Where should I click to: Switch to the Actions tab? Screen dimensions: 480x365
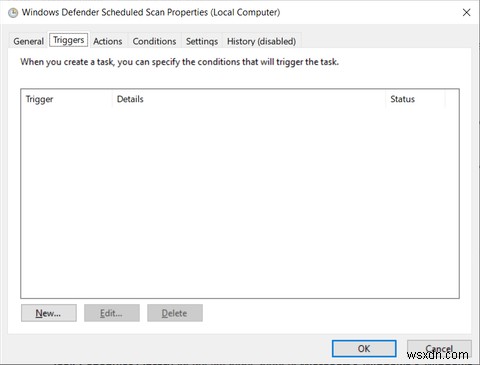pyautogui.click(x=108, y=41)
